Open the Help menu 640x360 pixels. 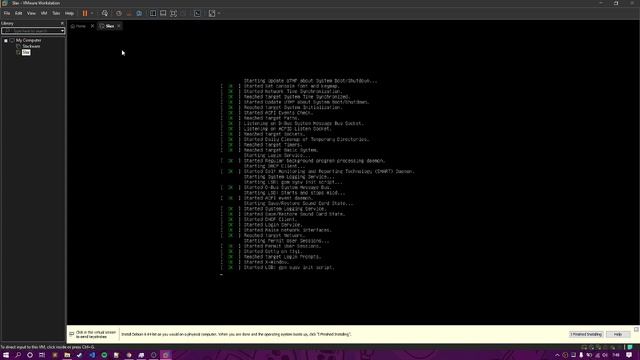69,13
